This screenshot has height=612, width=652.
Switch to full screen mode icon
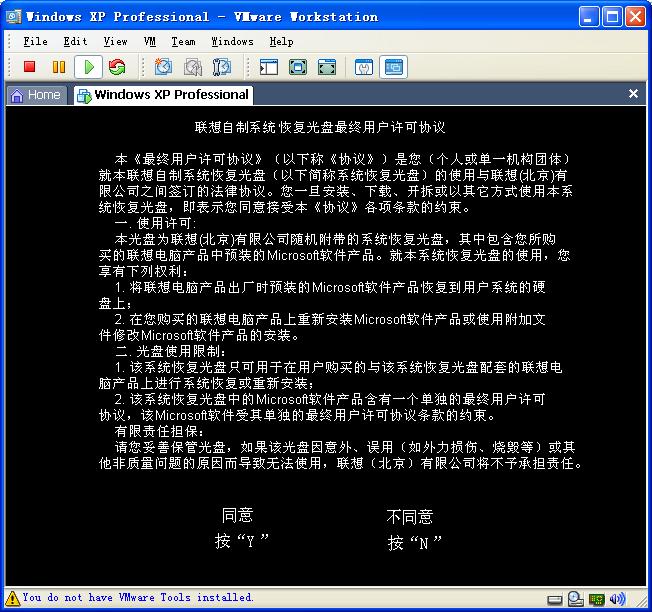298,67
